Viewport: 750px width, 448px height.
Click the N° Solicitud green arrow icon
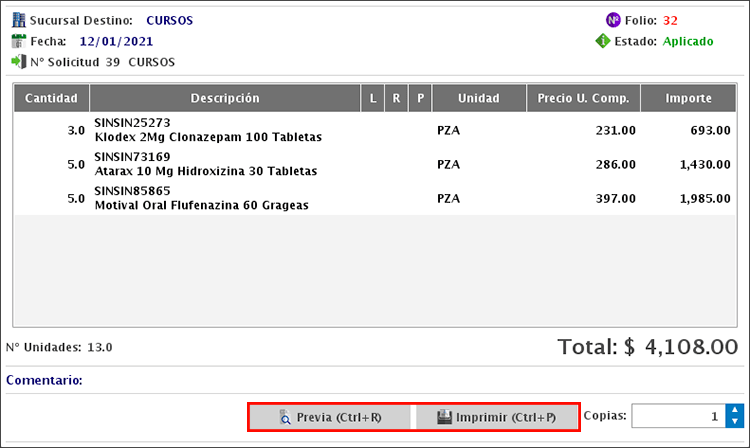click(18, 62)
